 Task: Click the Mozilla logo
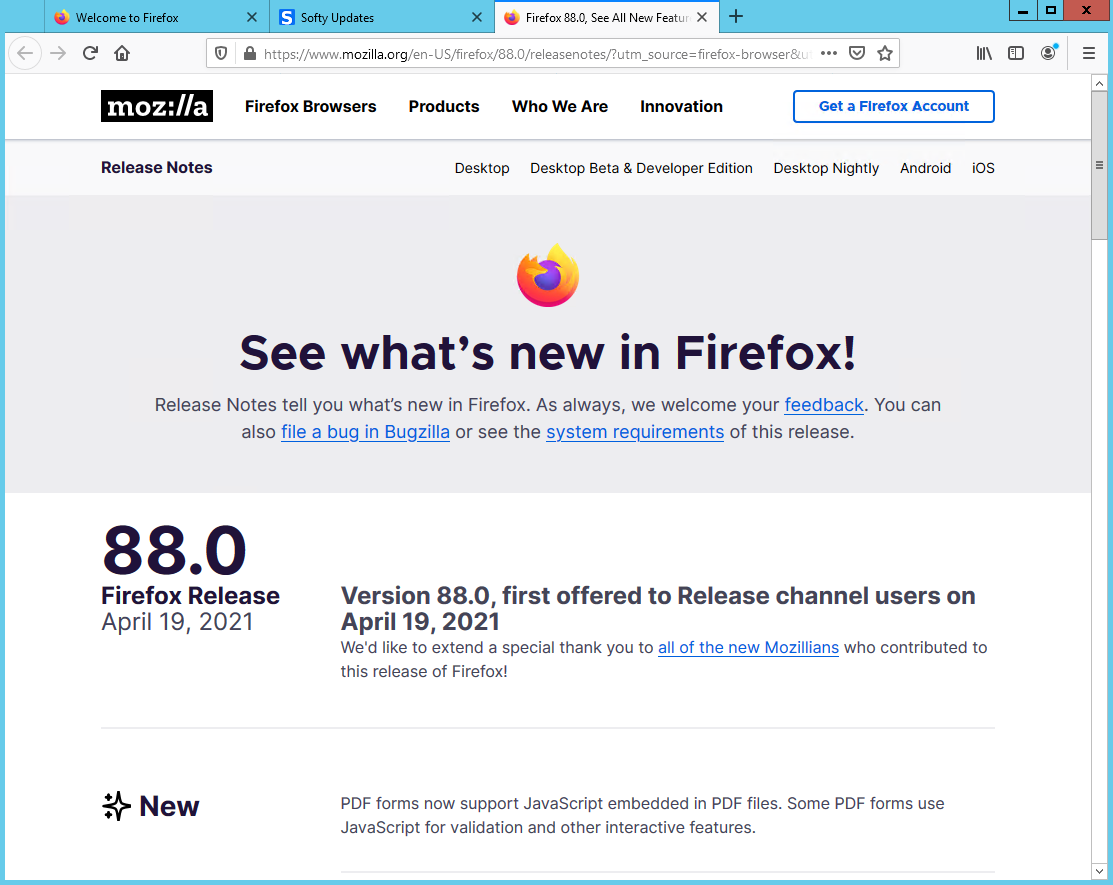(x=157, y=106)
